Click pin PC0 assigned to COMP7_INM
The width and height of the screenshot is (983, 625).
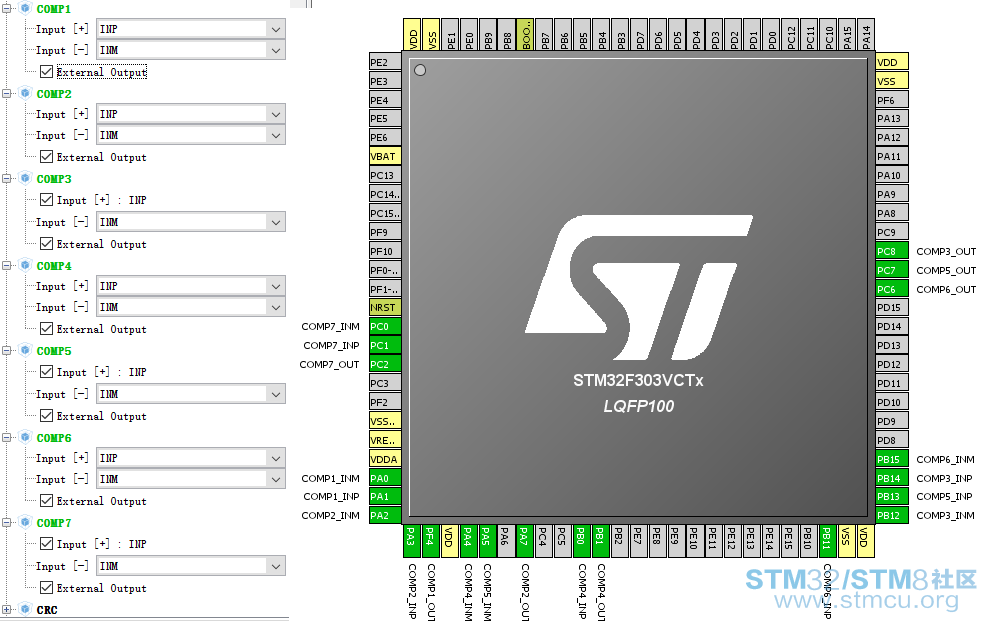point(385,327)
